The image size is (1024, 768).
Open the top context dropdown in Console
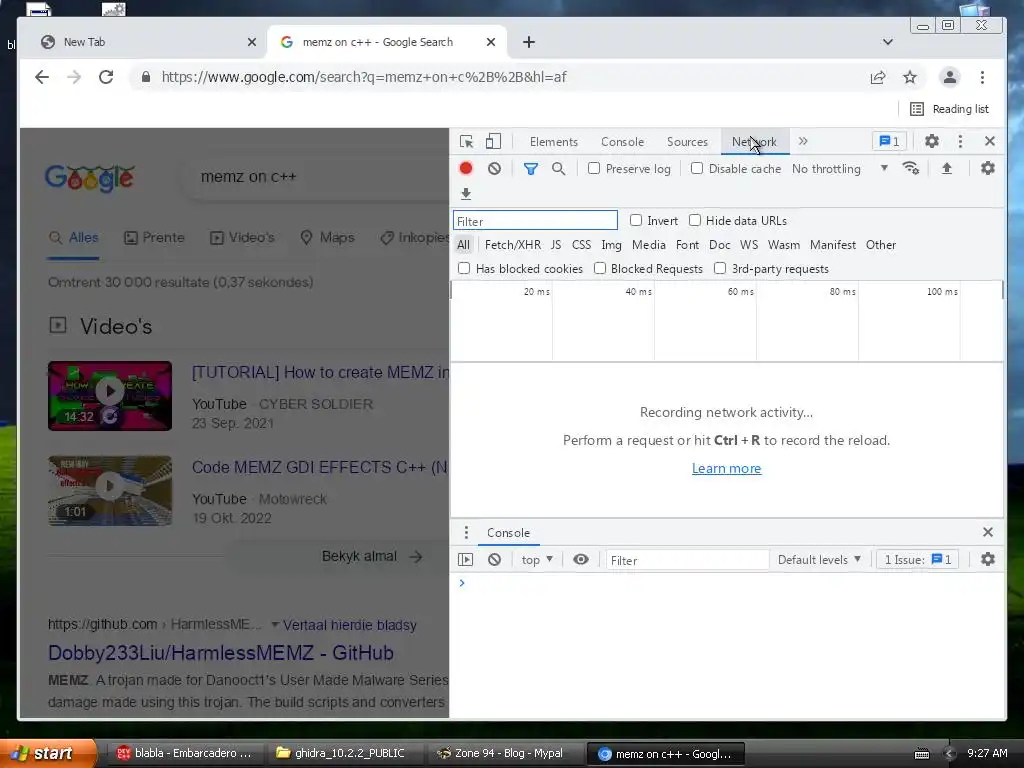(x=537, y=560)
